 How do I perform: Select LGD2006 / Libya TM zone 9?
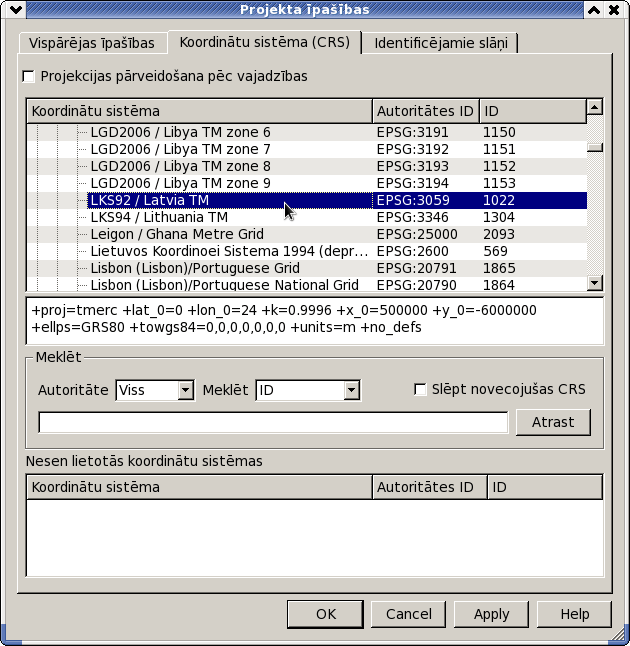pos(307,183)
